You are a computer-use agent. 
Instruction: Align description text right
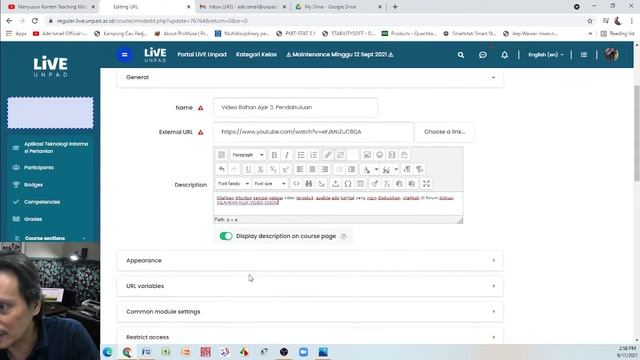[324, 169]
